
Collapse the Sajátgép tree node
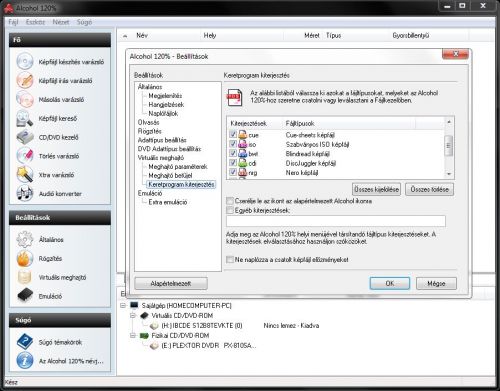coord(123,305)
